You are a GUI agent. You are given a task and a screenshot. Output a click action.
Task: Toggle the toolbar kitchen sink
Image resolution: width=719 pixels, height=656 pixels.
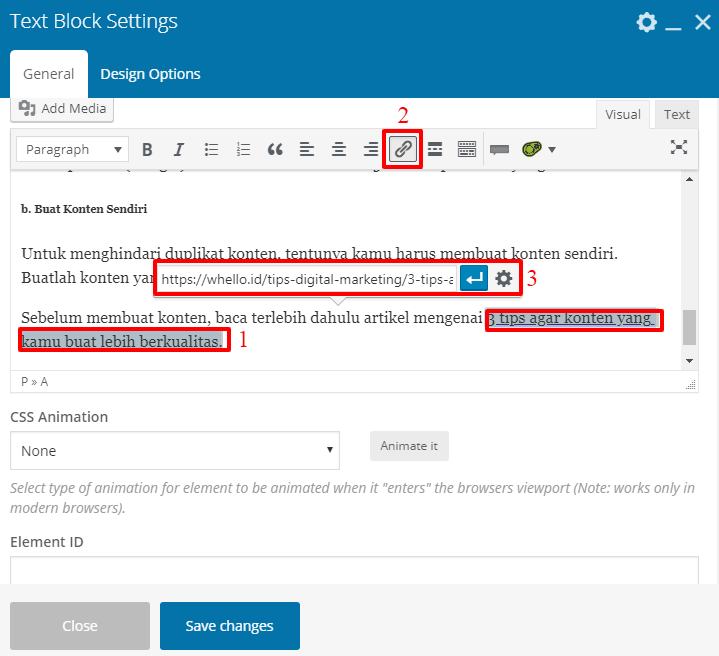467,150
